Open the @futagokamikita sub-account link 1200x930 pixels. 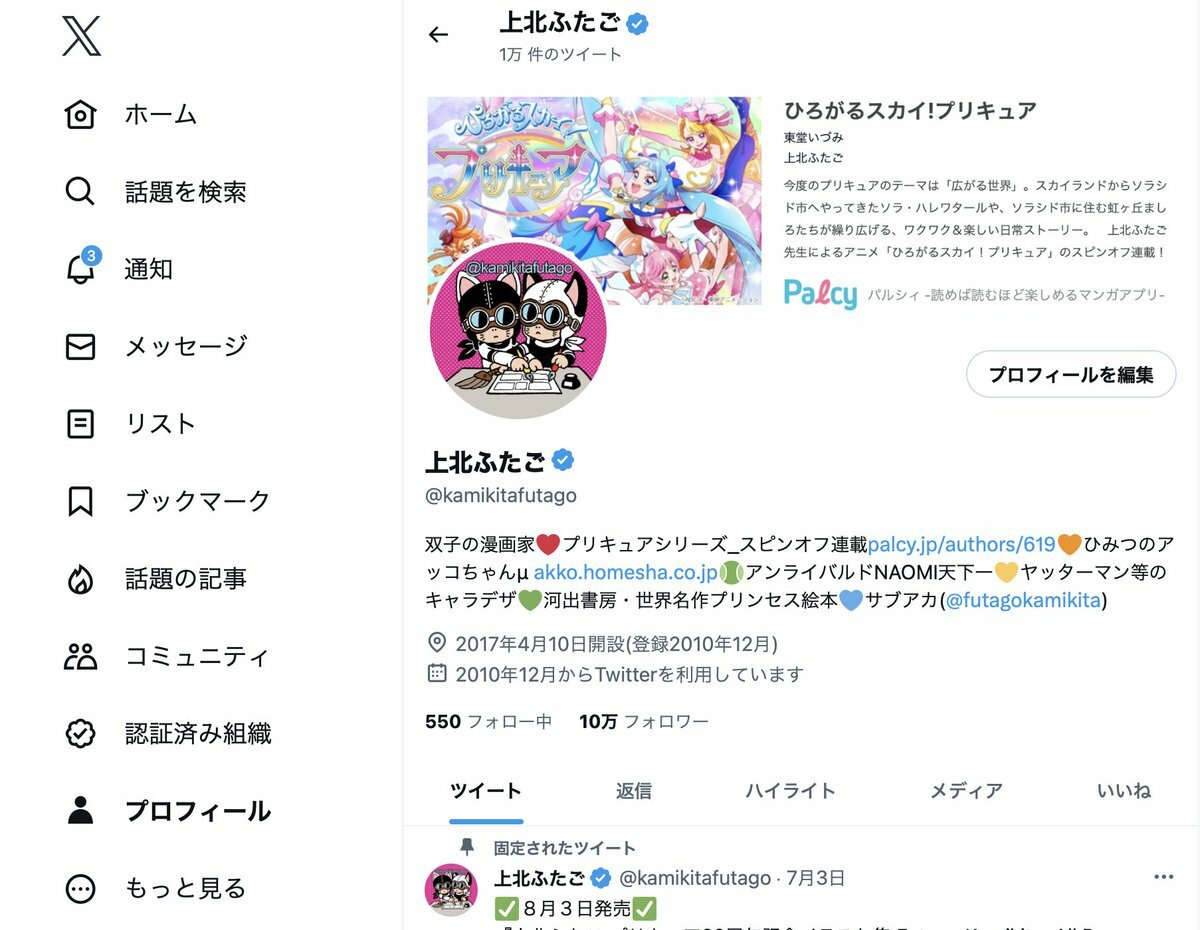pos(1023,601)
